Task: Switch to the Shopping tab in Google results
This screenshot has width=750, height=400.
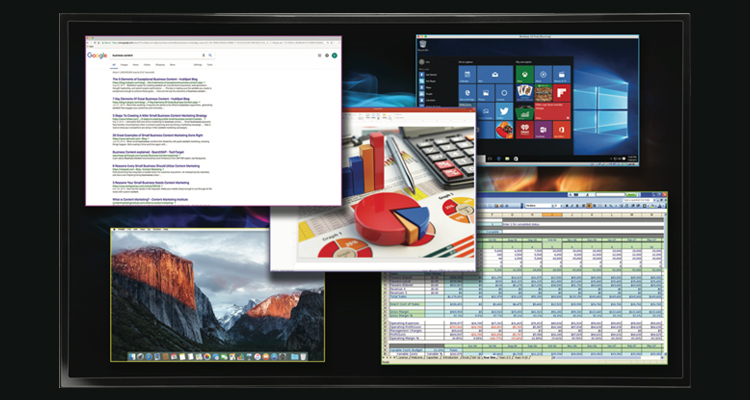Action: (x=160, y=65)
